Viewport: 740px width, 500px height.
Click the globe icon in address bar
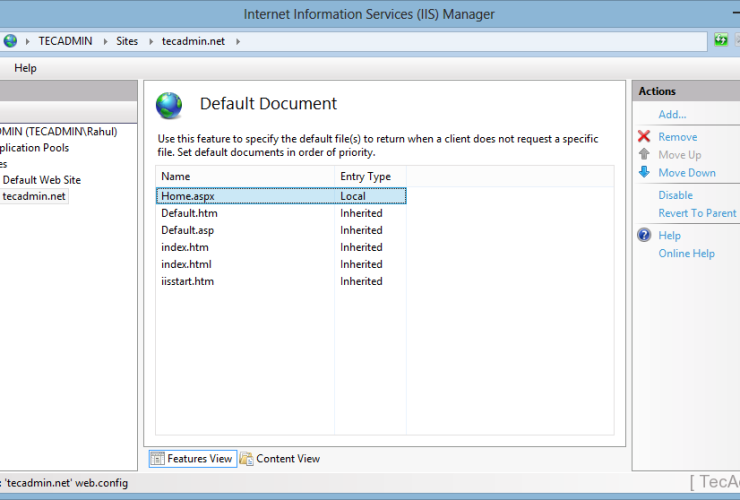click(10, 41)
